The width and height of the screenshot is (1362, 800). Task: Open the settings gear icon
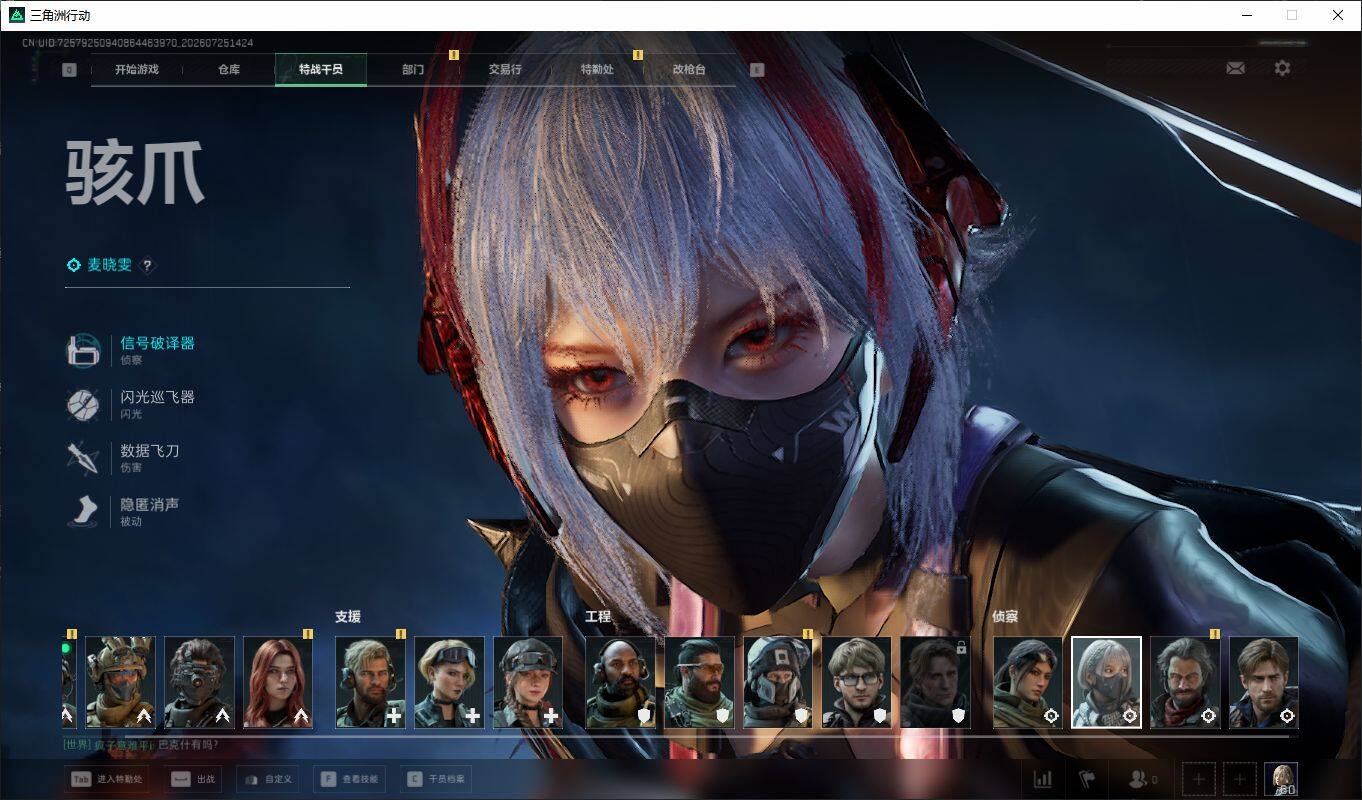pyautogui.click(x=1282, y=68)
